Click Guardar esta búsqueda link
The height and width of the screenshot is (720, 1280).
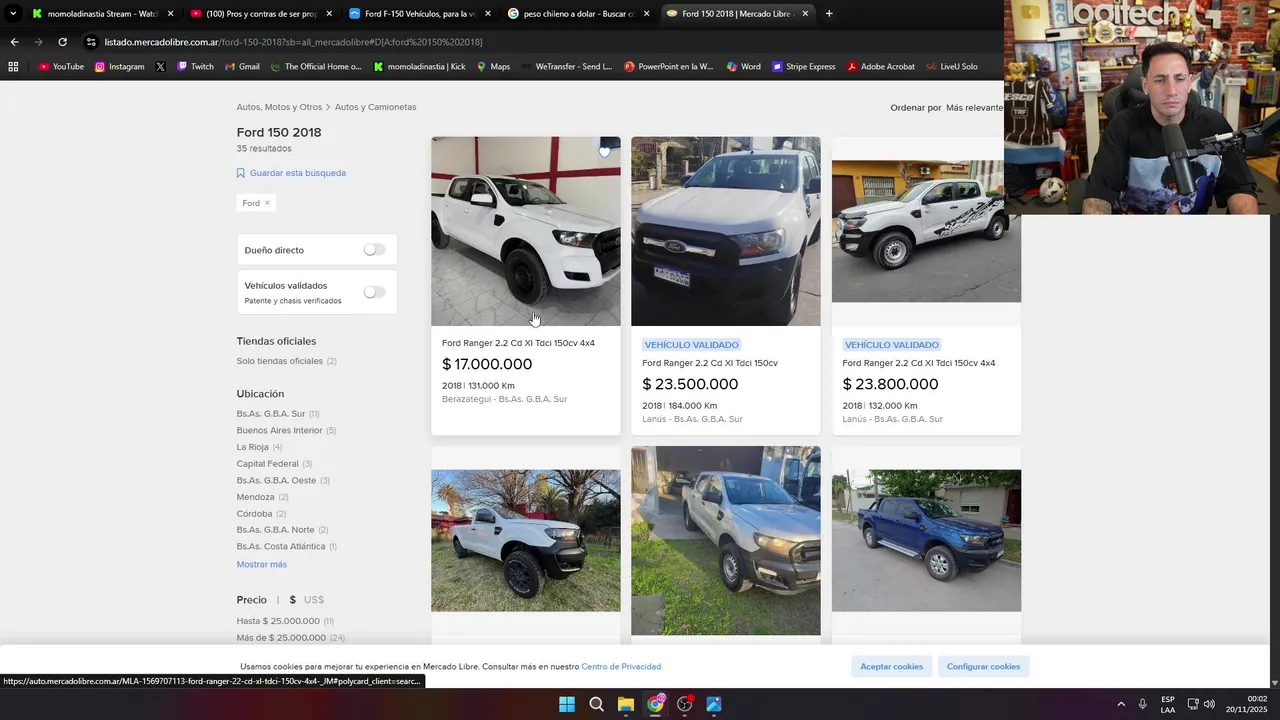[x=298, y=173]
